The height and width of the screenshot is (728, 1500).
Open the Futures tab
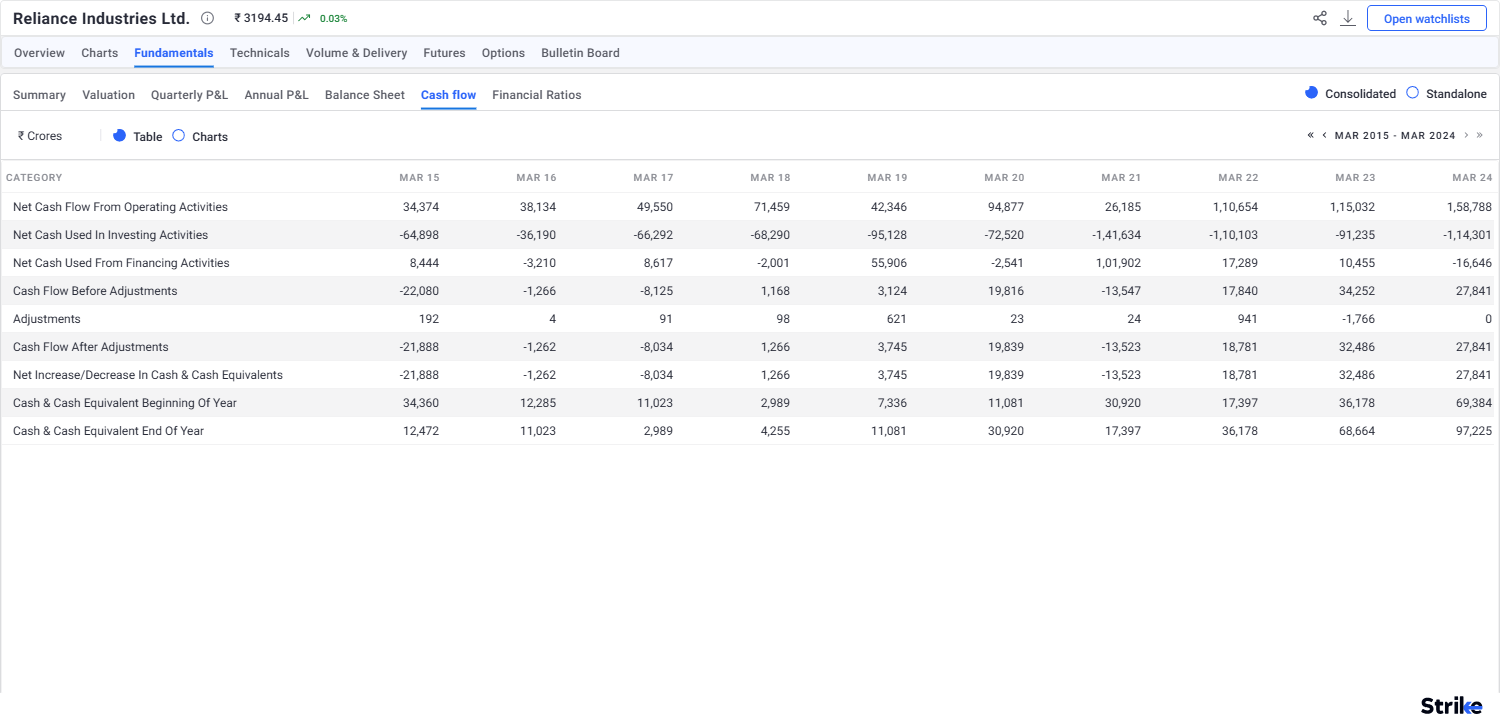(444, 53)
